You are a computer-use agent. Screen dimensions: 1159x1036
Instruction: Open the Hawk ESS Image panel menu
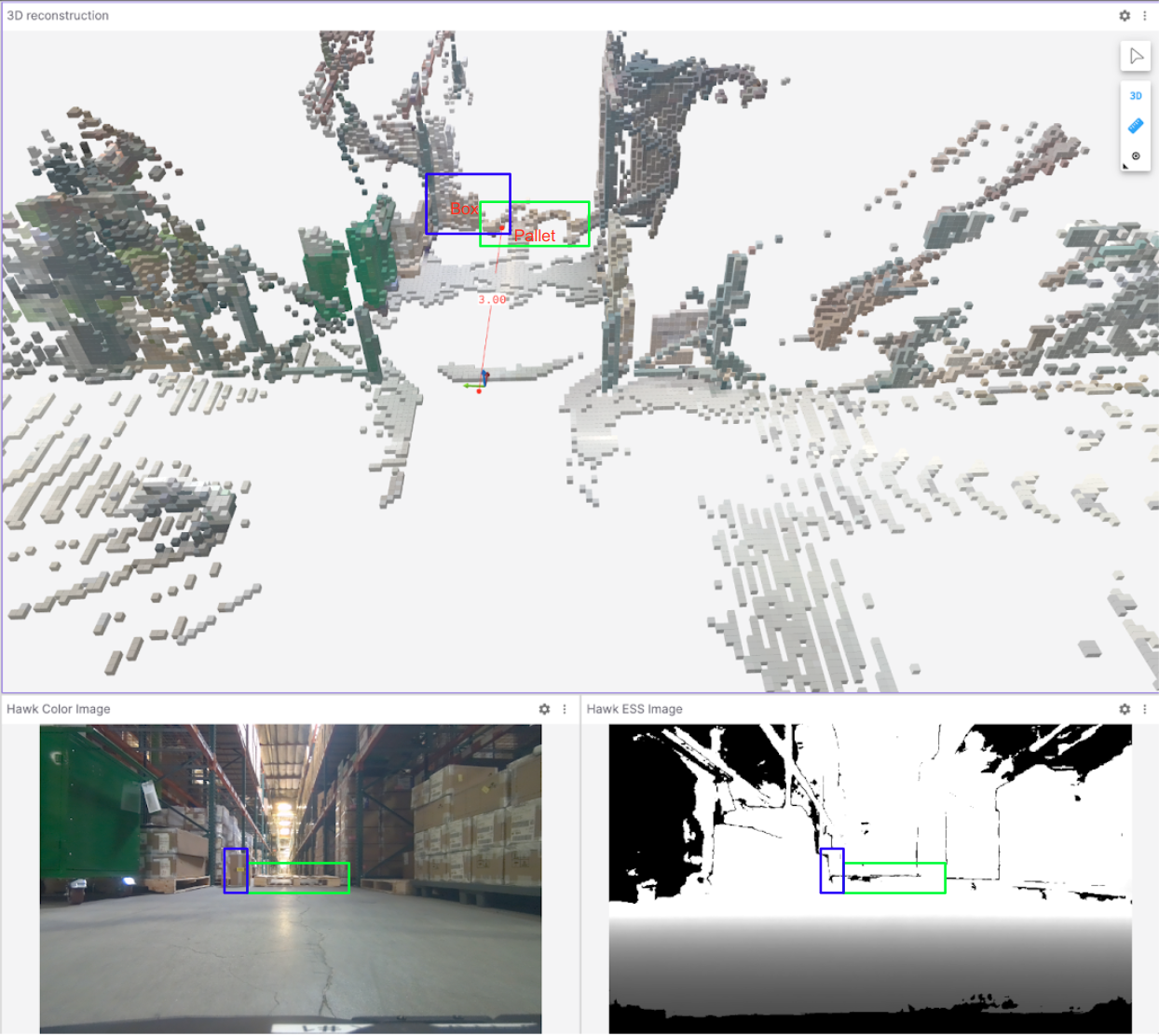[1145, 709]
